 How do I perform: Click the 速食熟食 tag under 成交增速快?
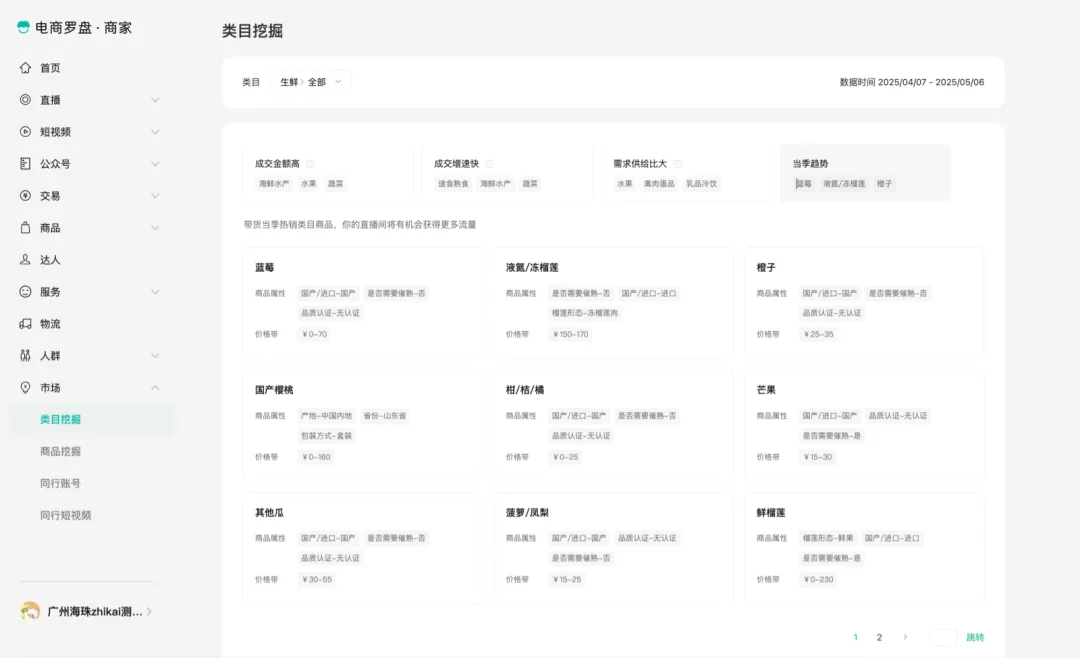[x=453, y=184]
